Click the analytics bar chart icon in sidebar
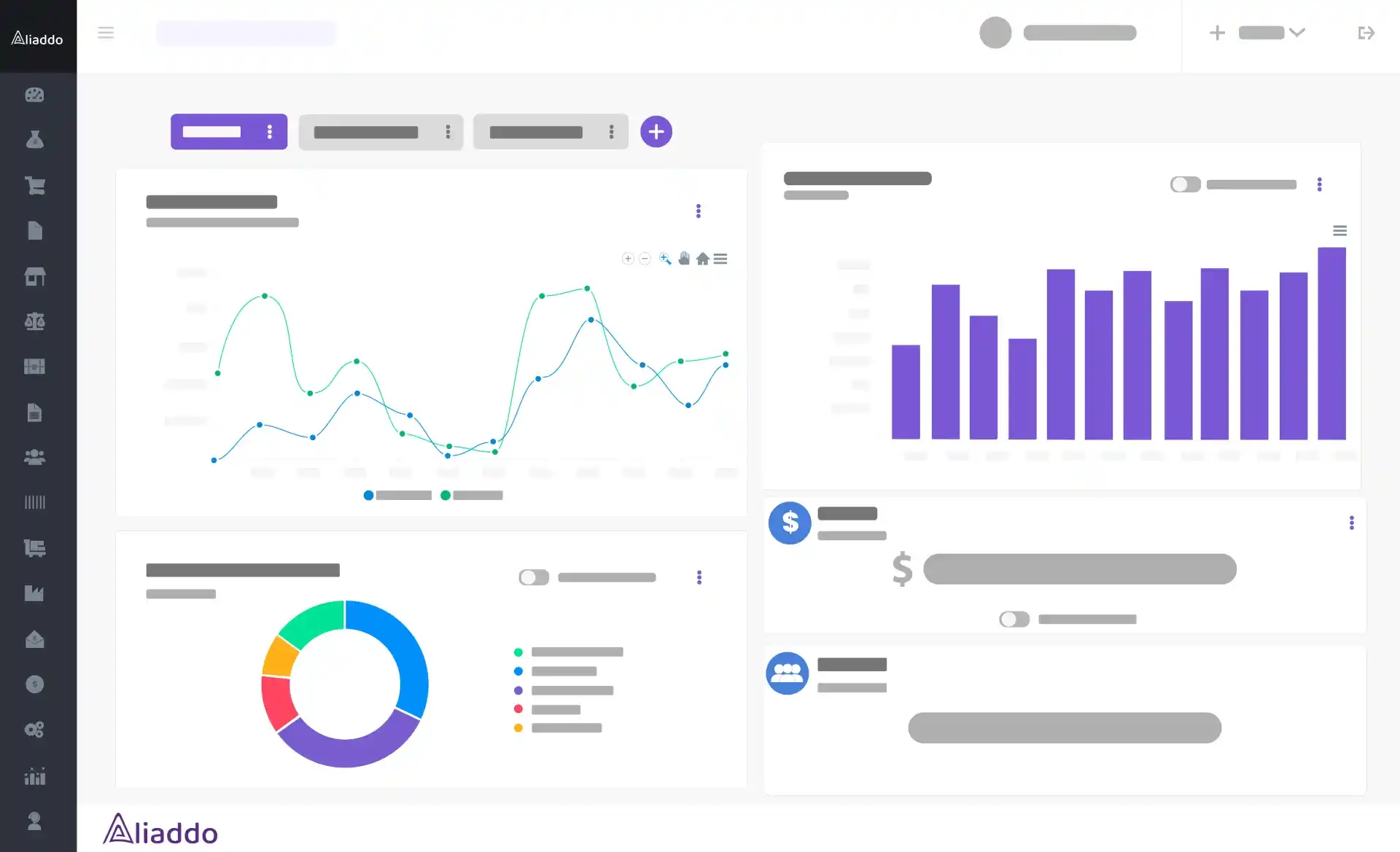 pos(34,776)
